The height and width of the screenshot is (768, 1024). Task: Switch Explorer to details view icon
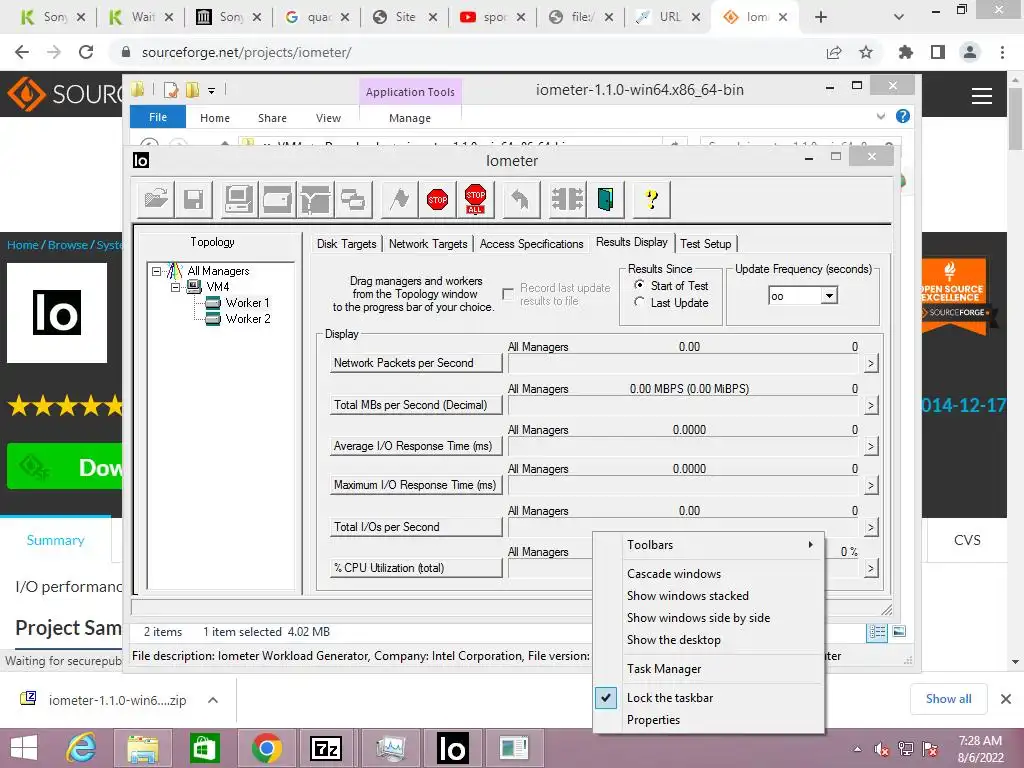(x=877, y=632)
